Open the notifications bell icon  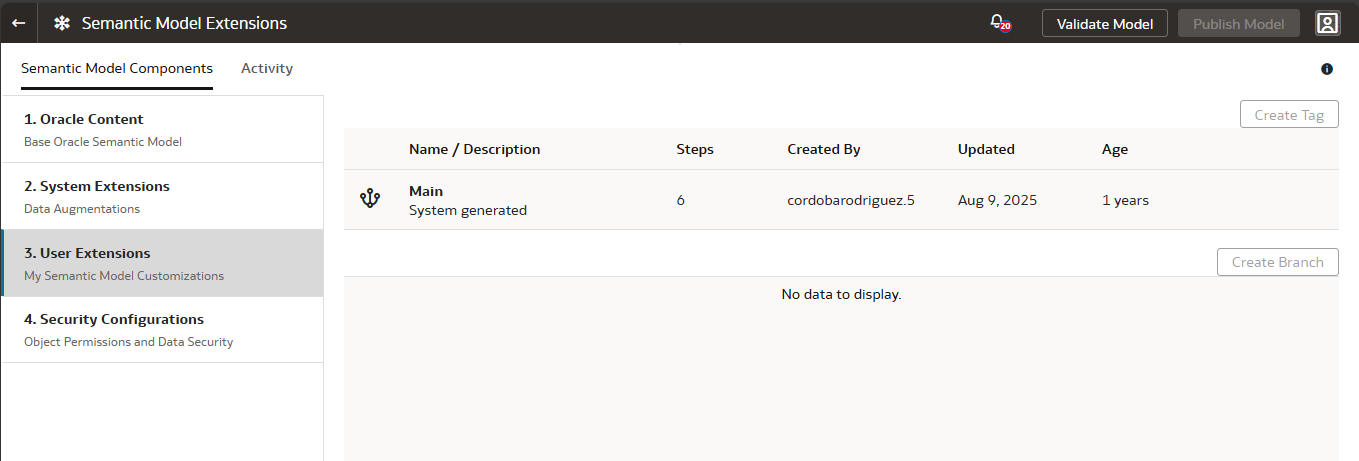(998, 22)
